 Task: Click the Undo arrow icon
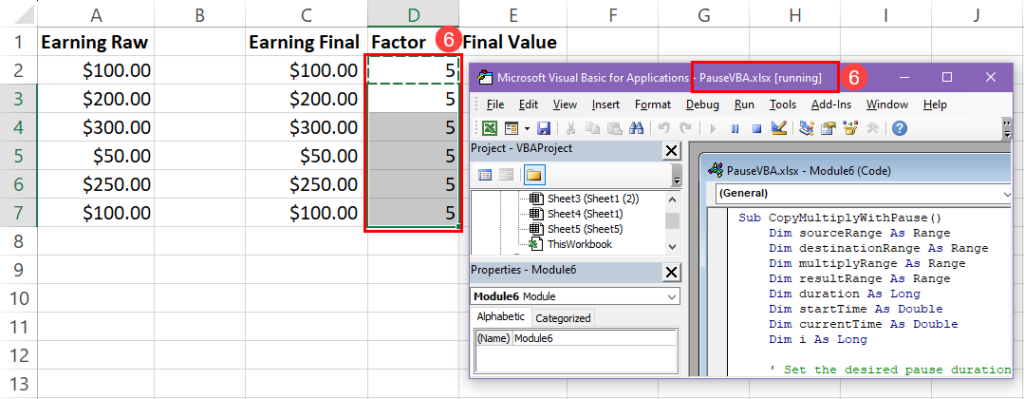664,128
